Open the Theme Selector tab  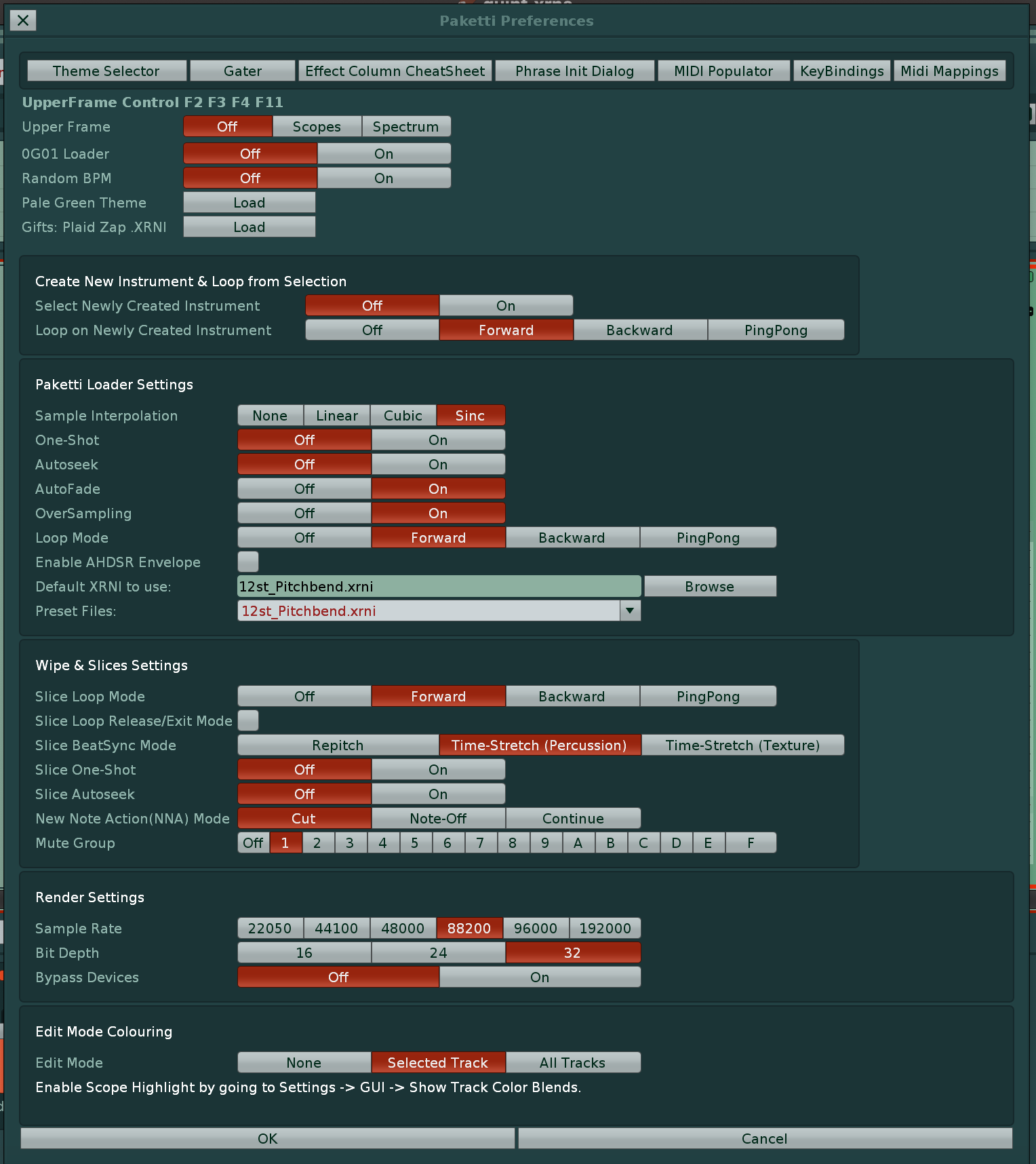tap(106, 71)
